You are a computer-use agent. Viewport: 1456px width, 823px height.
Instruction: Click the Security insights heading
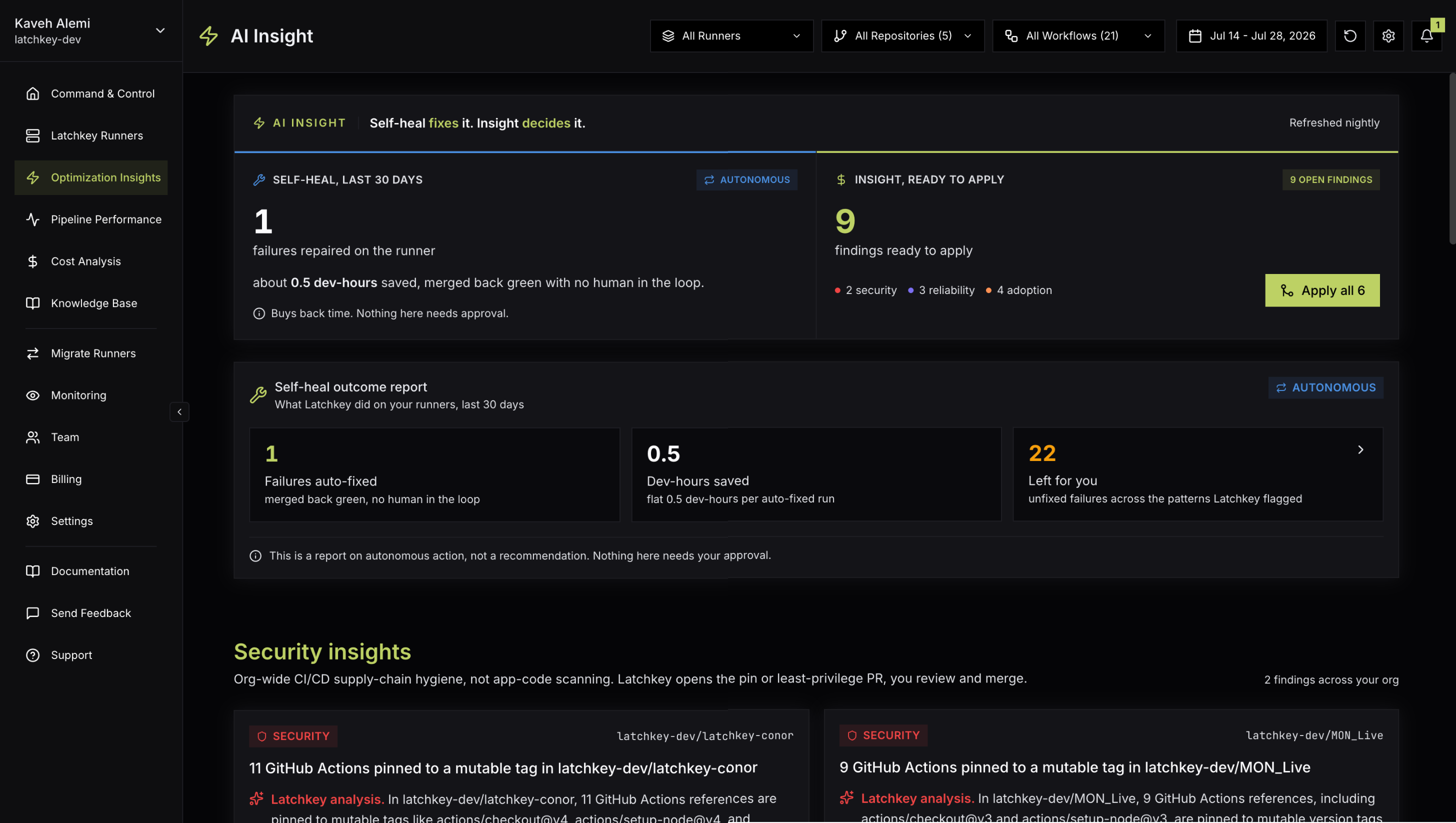pos(322,651)
